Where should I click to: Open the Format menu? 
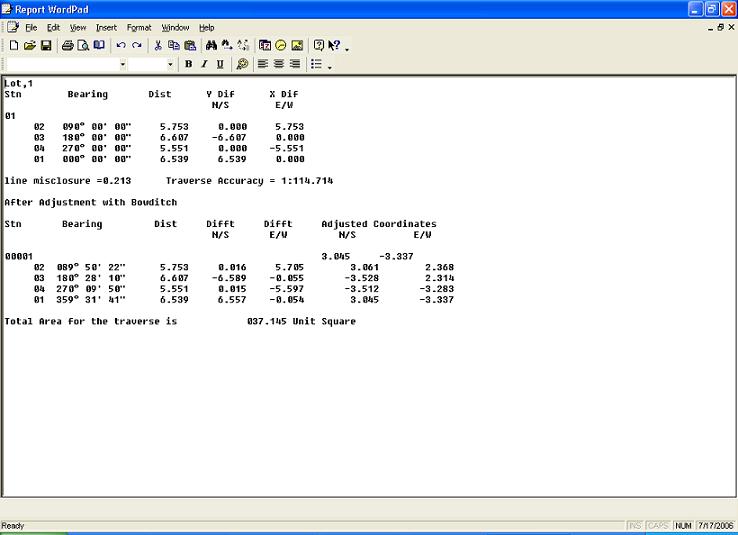point(138,28)
